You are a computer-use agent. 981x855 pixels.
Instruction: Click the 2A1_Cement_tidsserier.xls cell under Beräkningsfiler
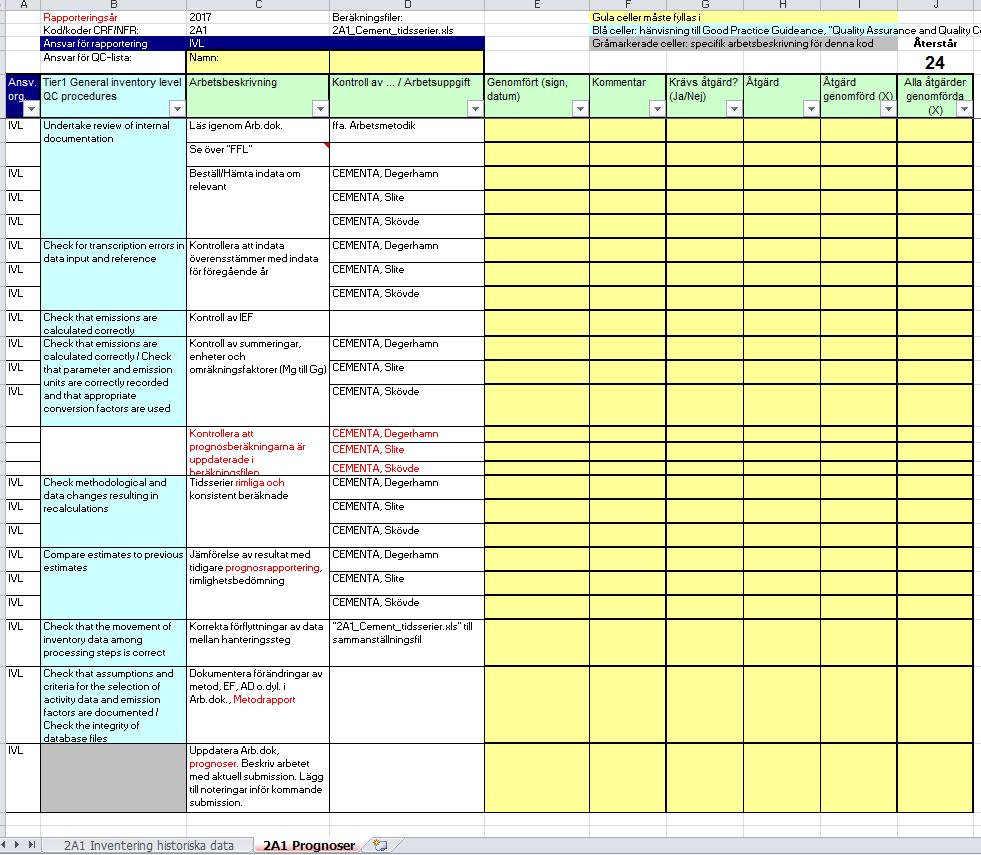point(407,30)
